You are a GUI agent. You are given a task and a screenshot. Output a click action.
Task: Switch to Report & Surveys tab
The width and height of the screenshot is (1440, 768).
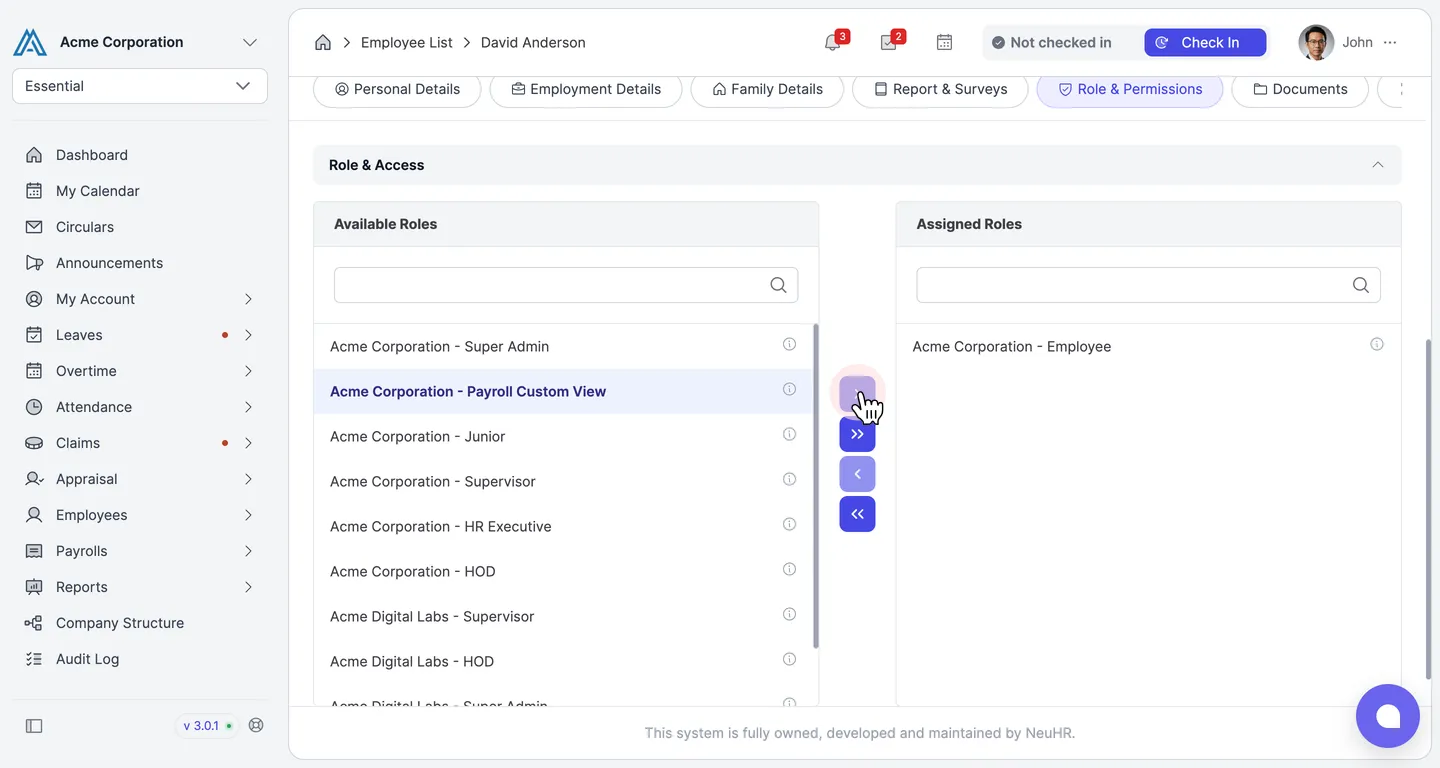tap(940, 89)
